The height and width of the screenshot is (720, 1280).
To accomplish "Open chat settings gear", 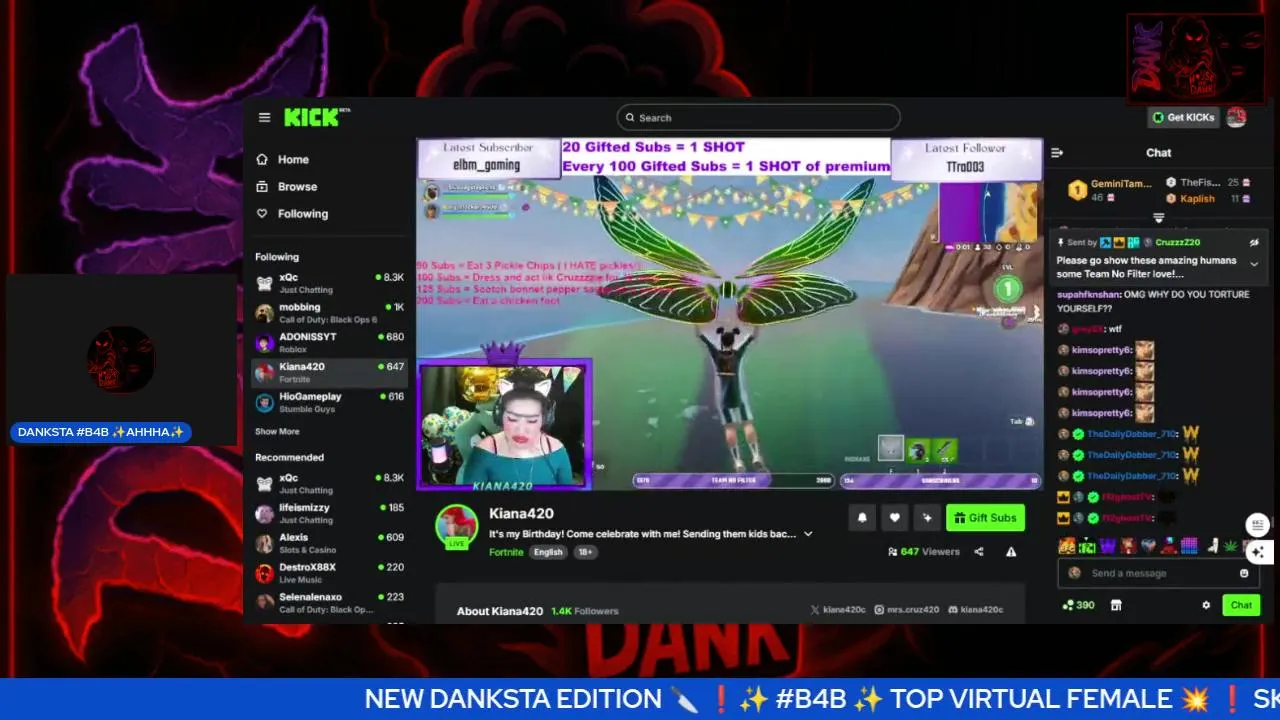I will pyautogui.click(x=1206, y=605).
